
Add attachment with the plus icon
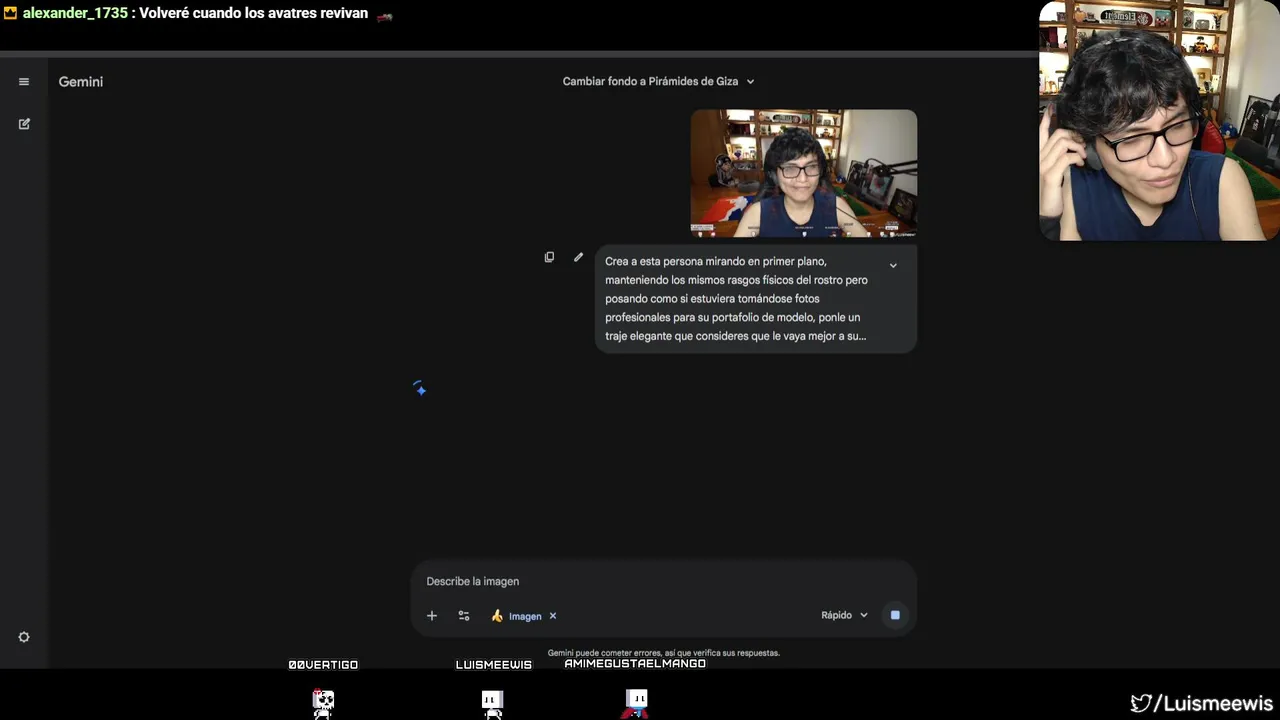click(432, 616)
